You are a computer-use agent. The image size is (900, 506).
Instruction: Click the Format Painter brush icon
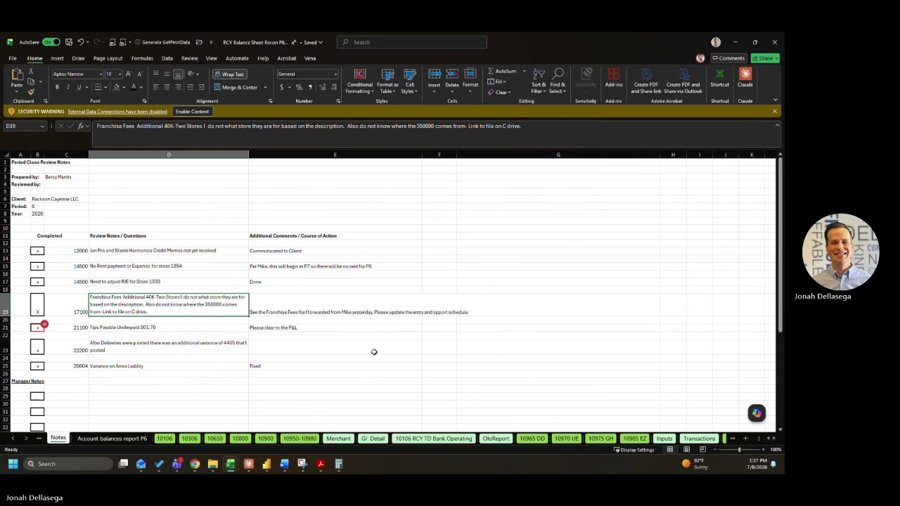coord(31,92)
